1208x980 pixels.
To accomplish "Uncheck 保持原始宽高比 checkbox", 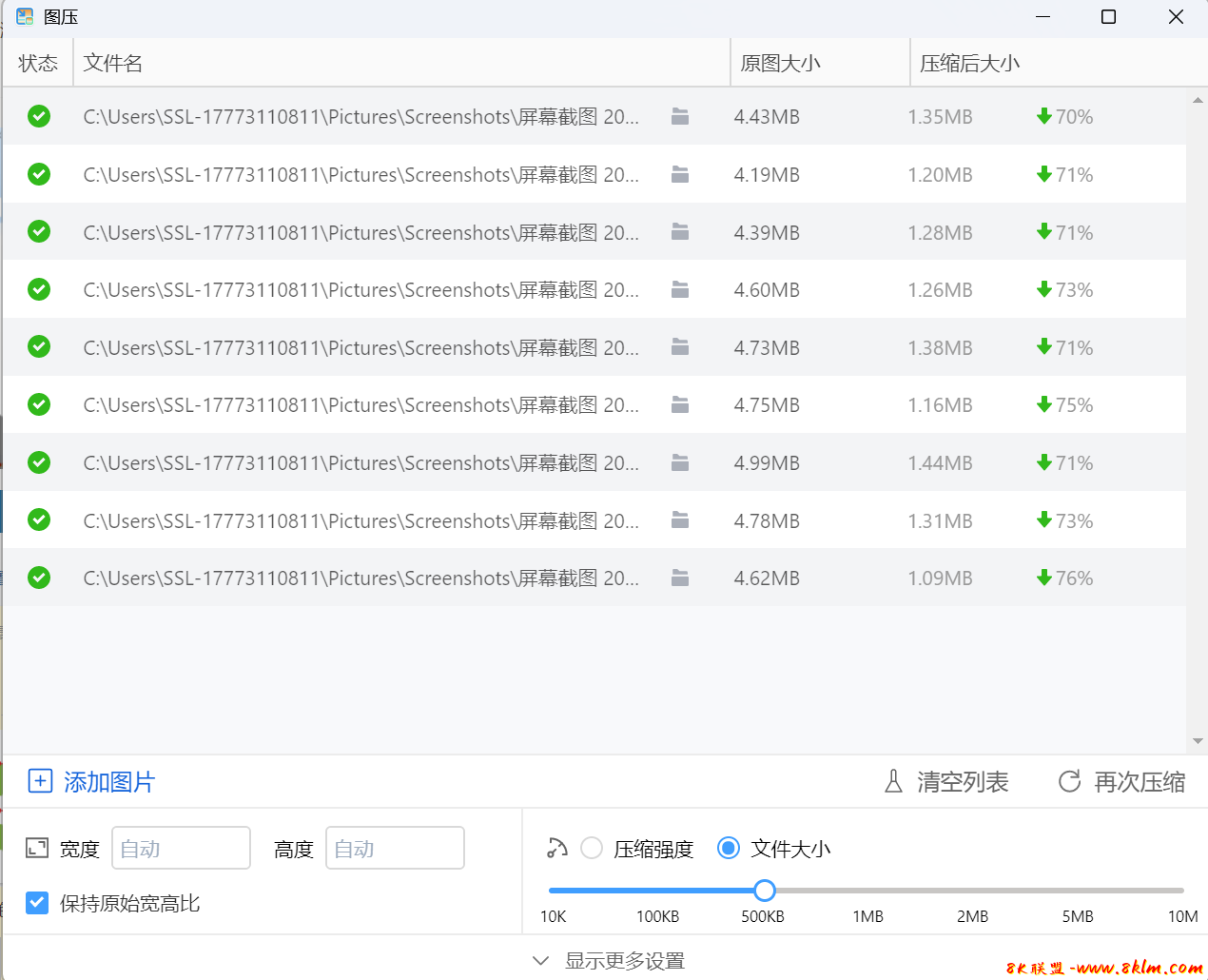I will click(37, 903).
